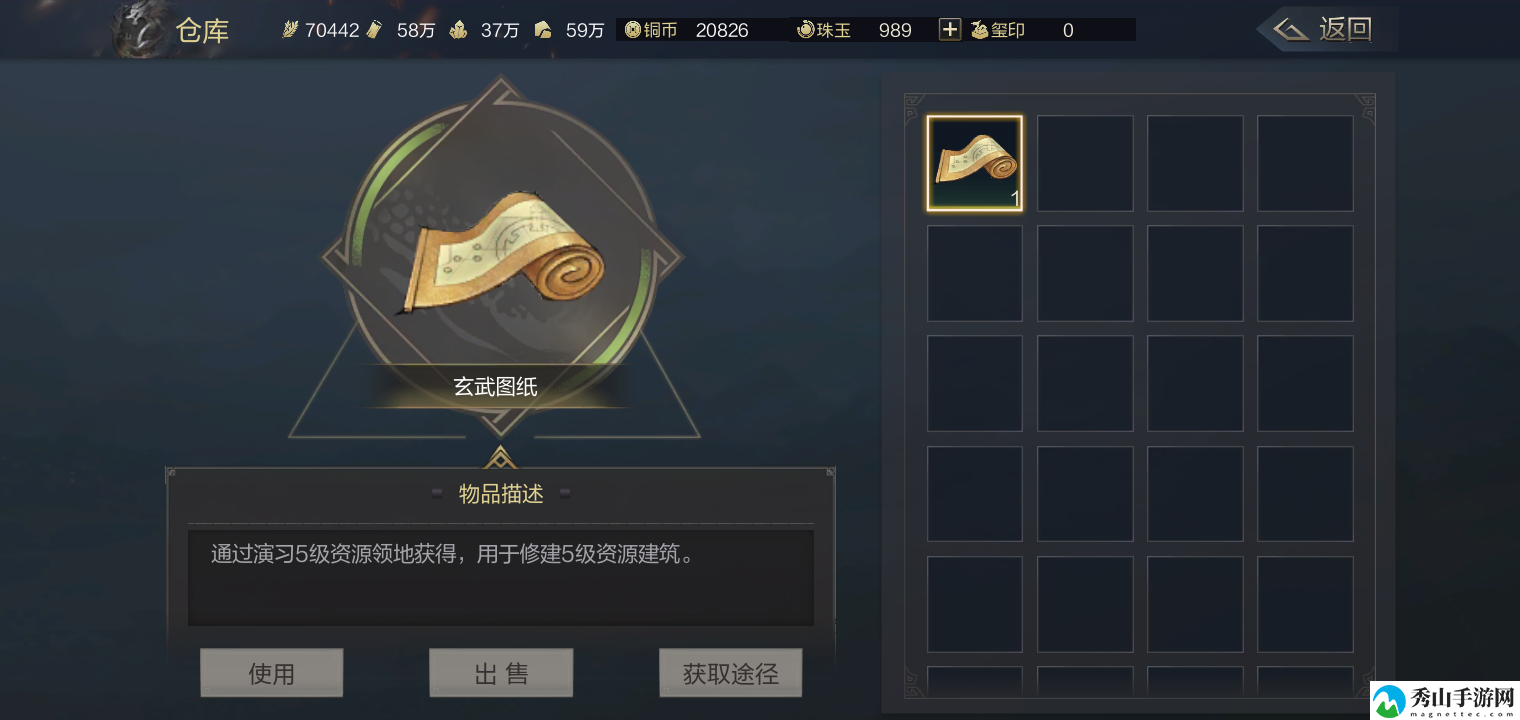Open 获取途径 acquisition methods

coord(730,673)
